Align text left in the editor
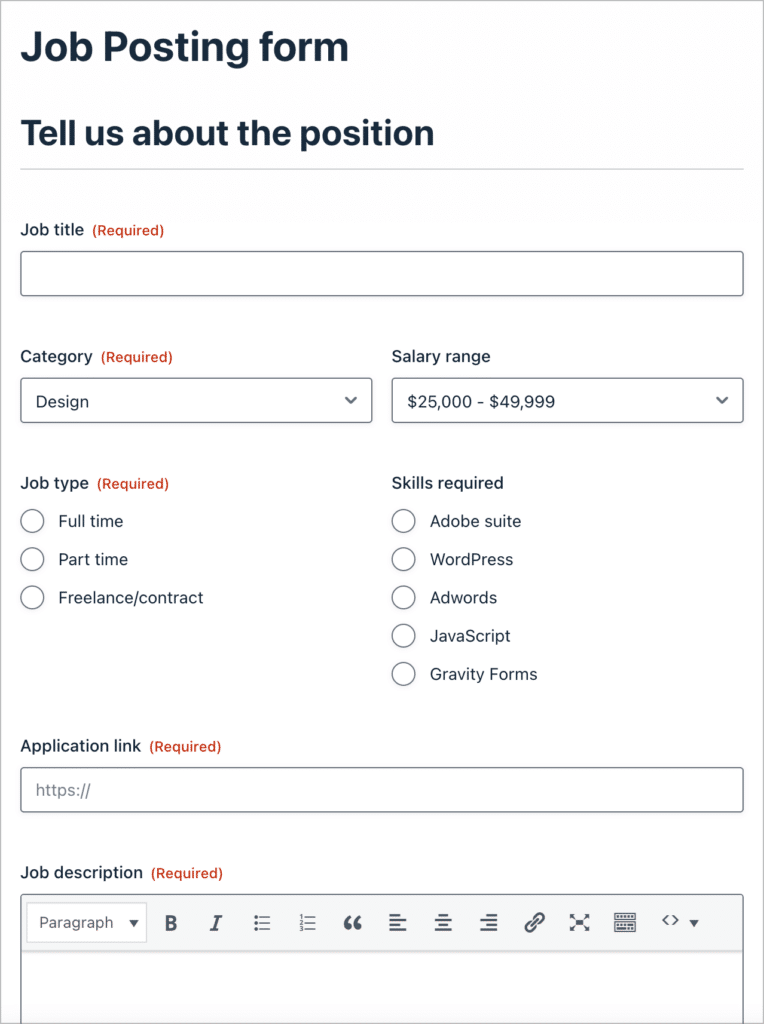764x1024 pixels. [398, 923]
